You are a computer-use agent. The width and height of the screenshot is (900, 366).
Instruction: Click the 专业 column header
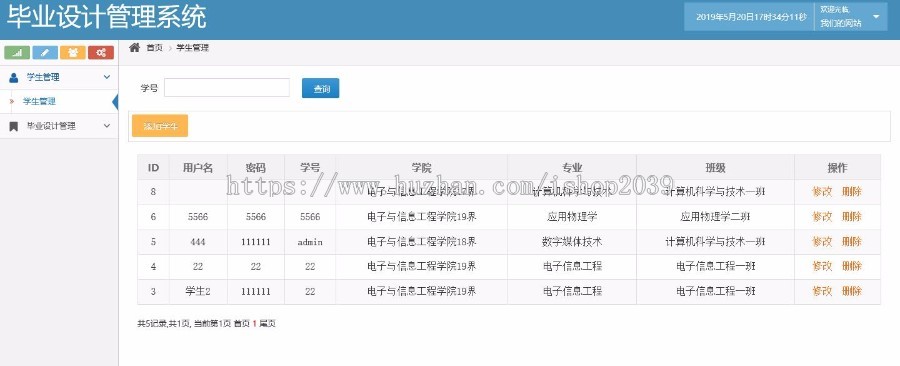click(x=572, y=168)
